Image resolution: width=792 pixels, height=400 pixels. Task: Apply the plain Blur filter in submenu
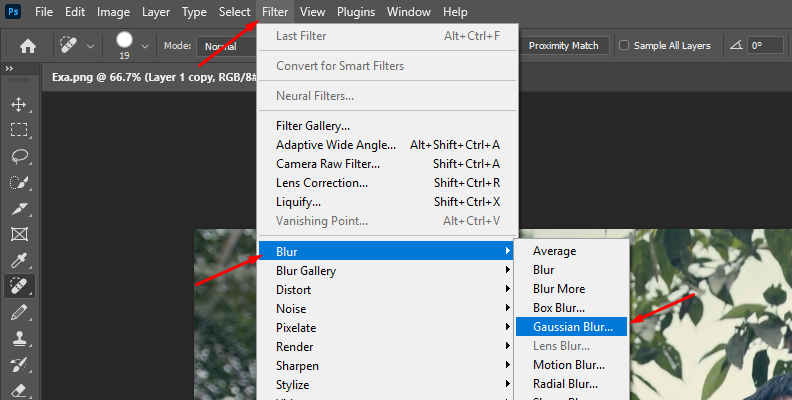[x=572, y=270]
